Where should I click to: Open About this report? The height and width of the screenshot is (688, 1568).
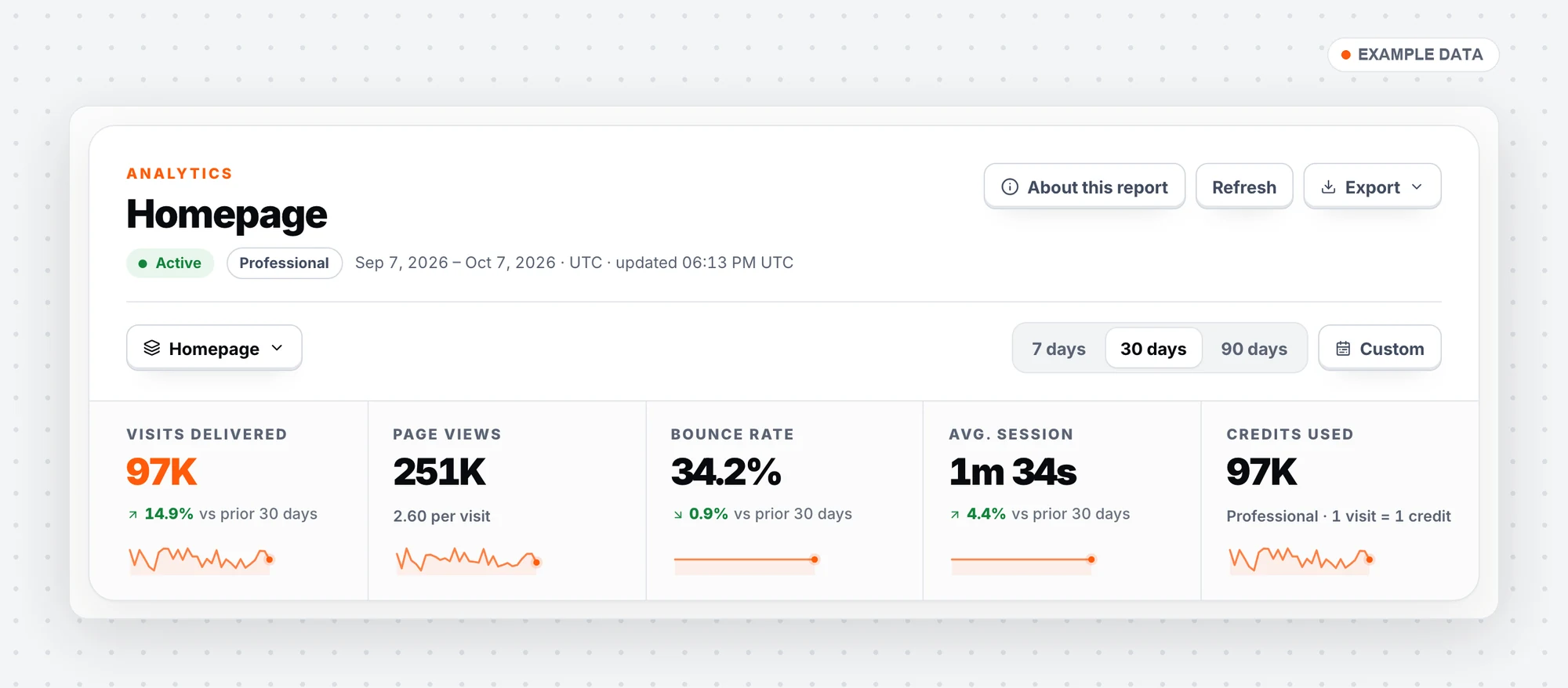pos(1084,186)
